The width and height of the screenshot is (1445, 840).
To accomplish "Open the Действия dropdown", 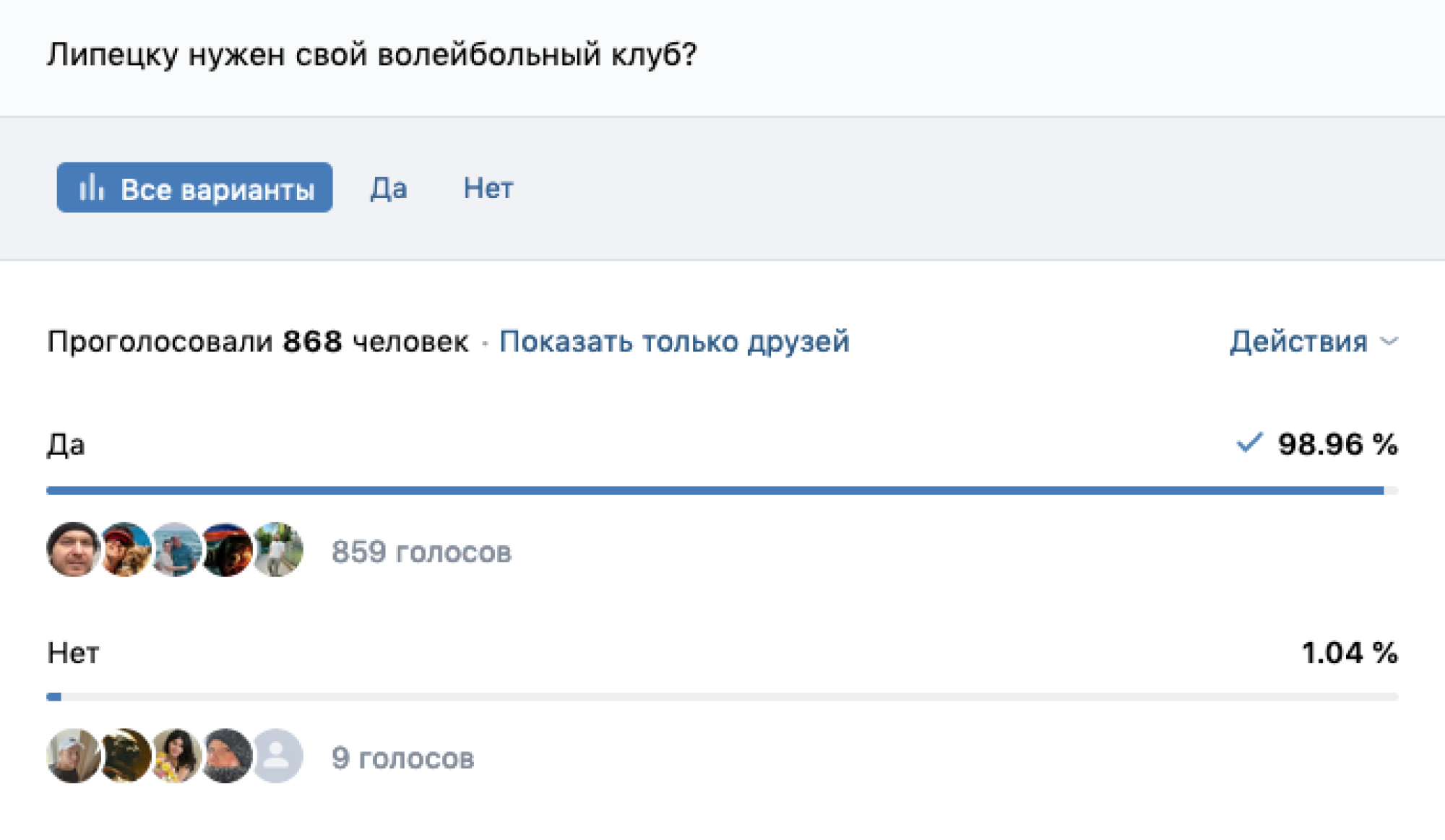I will [x=1298, y=342].
